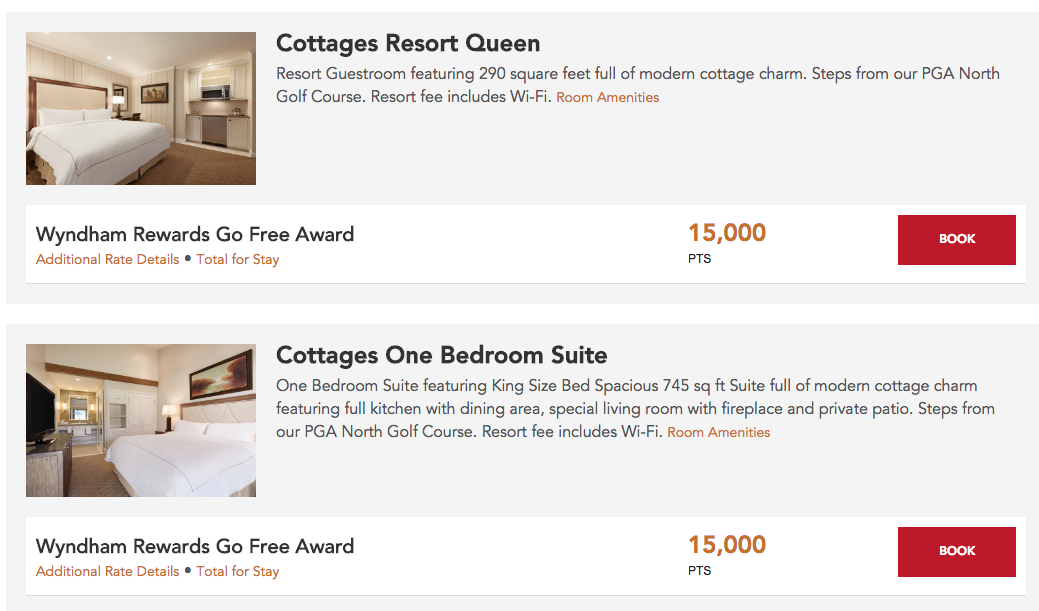Open the Cottages One Bedroom Suite photo
Viewport: 1039px width, 611px height.
pos(141,420)
